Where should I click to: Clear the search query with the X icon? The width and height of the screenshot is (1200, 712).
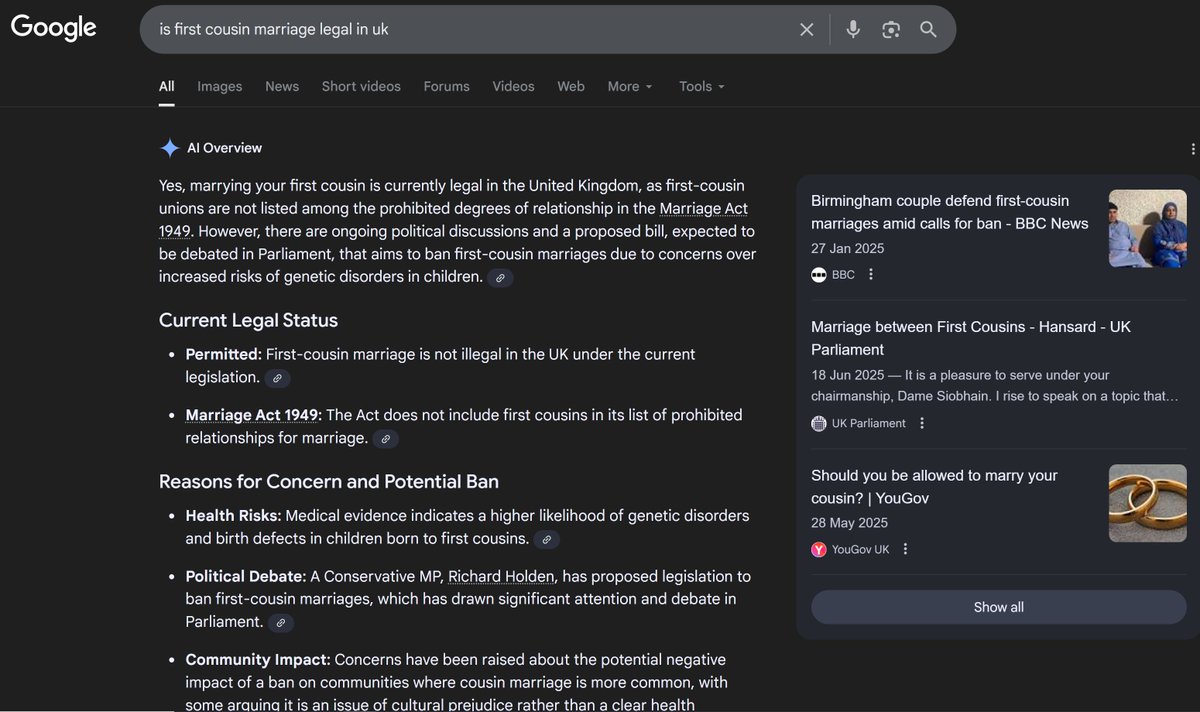click(807, 29)
